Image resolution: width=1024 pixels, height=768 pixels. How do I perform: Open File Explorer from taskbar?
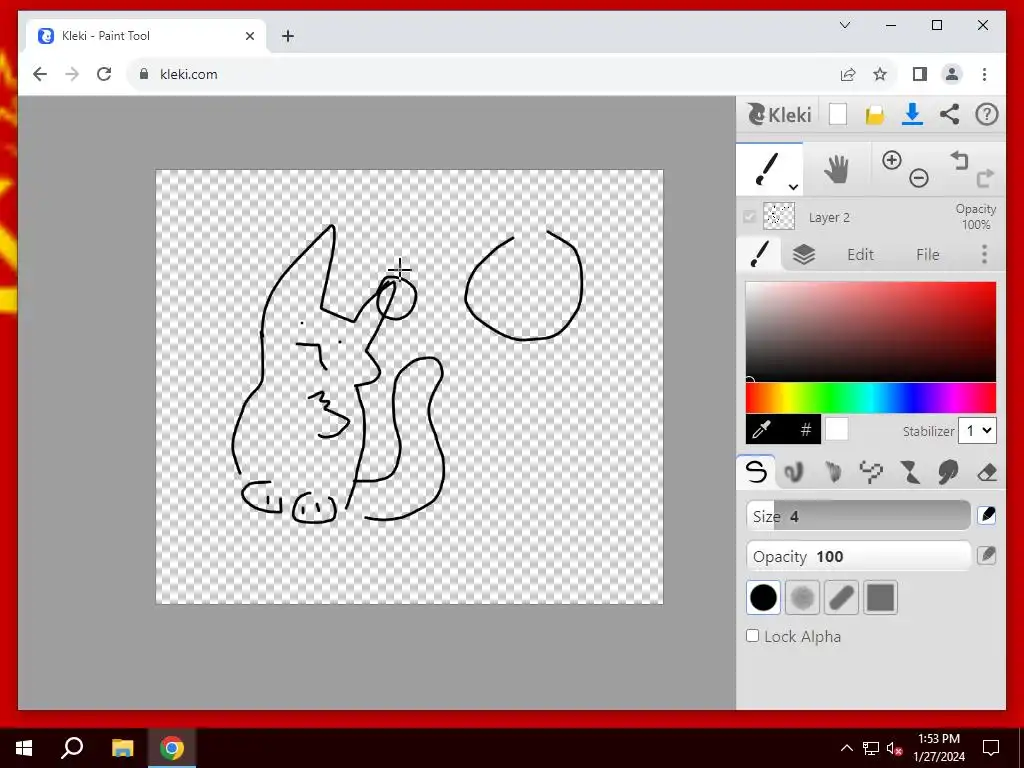[122, 748]
